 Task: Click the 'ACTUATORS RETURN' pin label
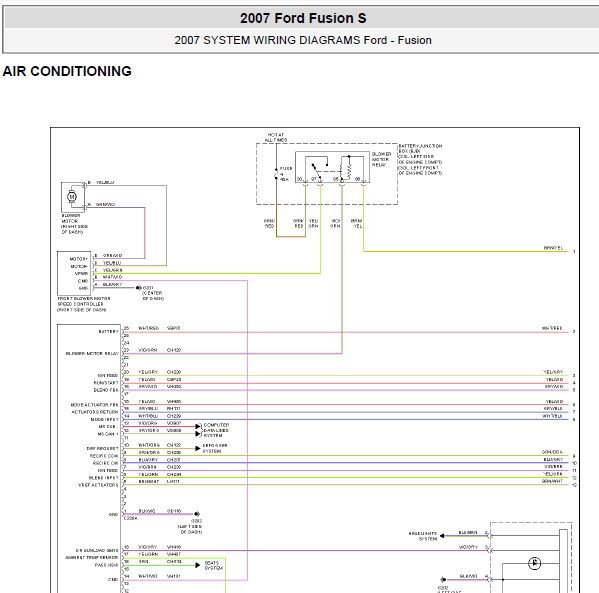pyautogui.click(x=95, y=412)
